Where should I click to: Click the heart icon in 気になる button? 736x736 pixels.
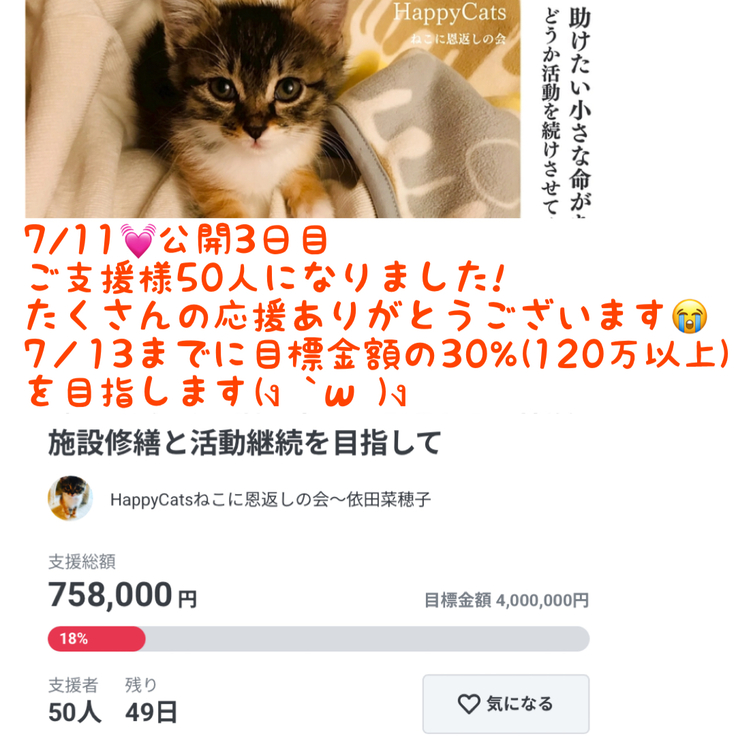469,704
